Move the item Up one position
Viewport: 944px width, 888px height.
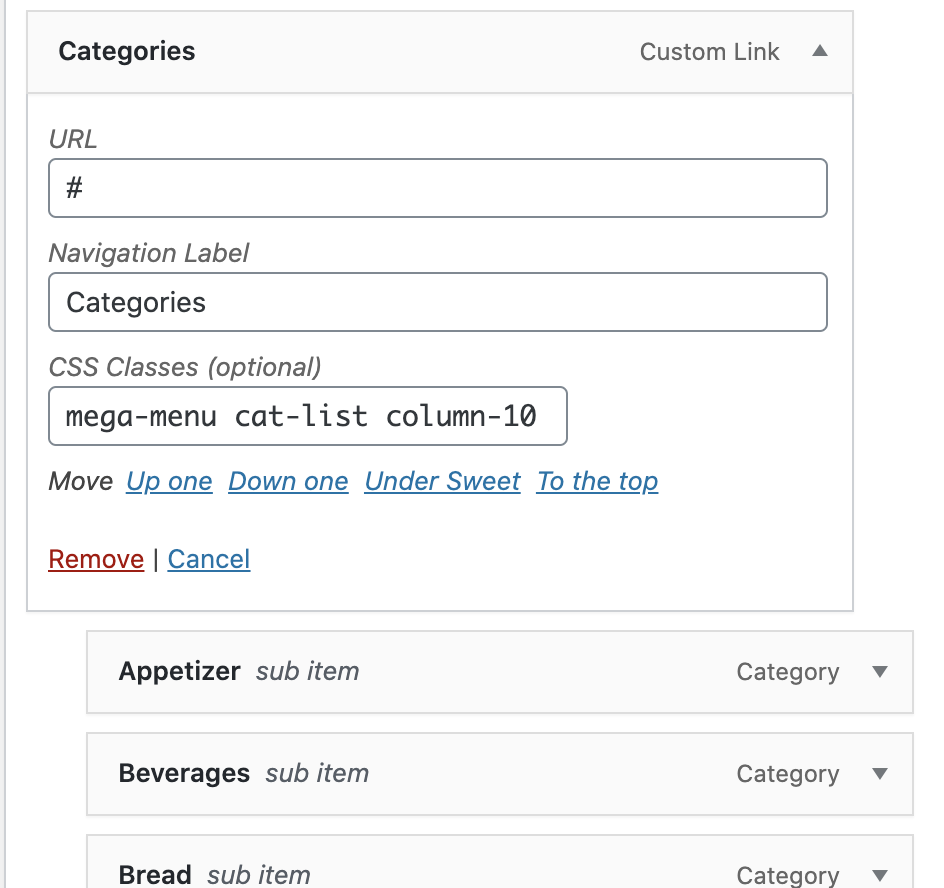168,481
